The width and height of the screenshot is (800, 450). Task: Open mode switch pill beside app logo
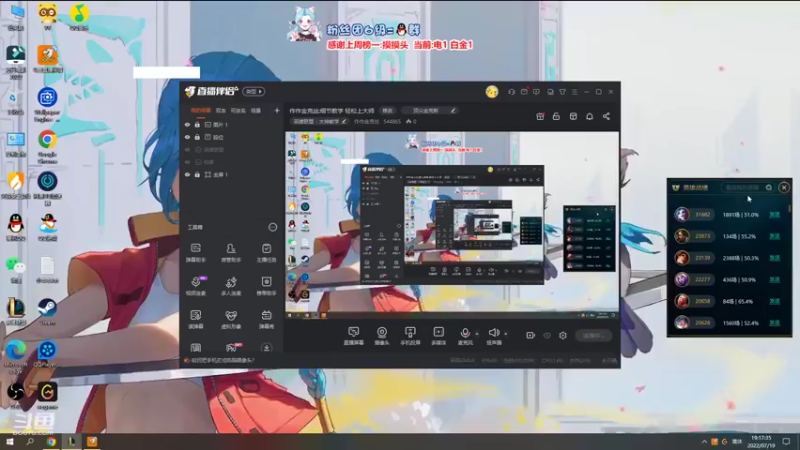click(254, 92)
